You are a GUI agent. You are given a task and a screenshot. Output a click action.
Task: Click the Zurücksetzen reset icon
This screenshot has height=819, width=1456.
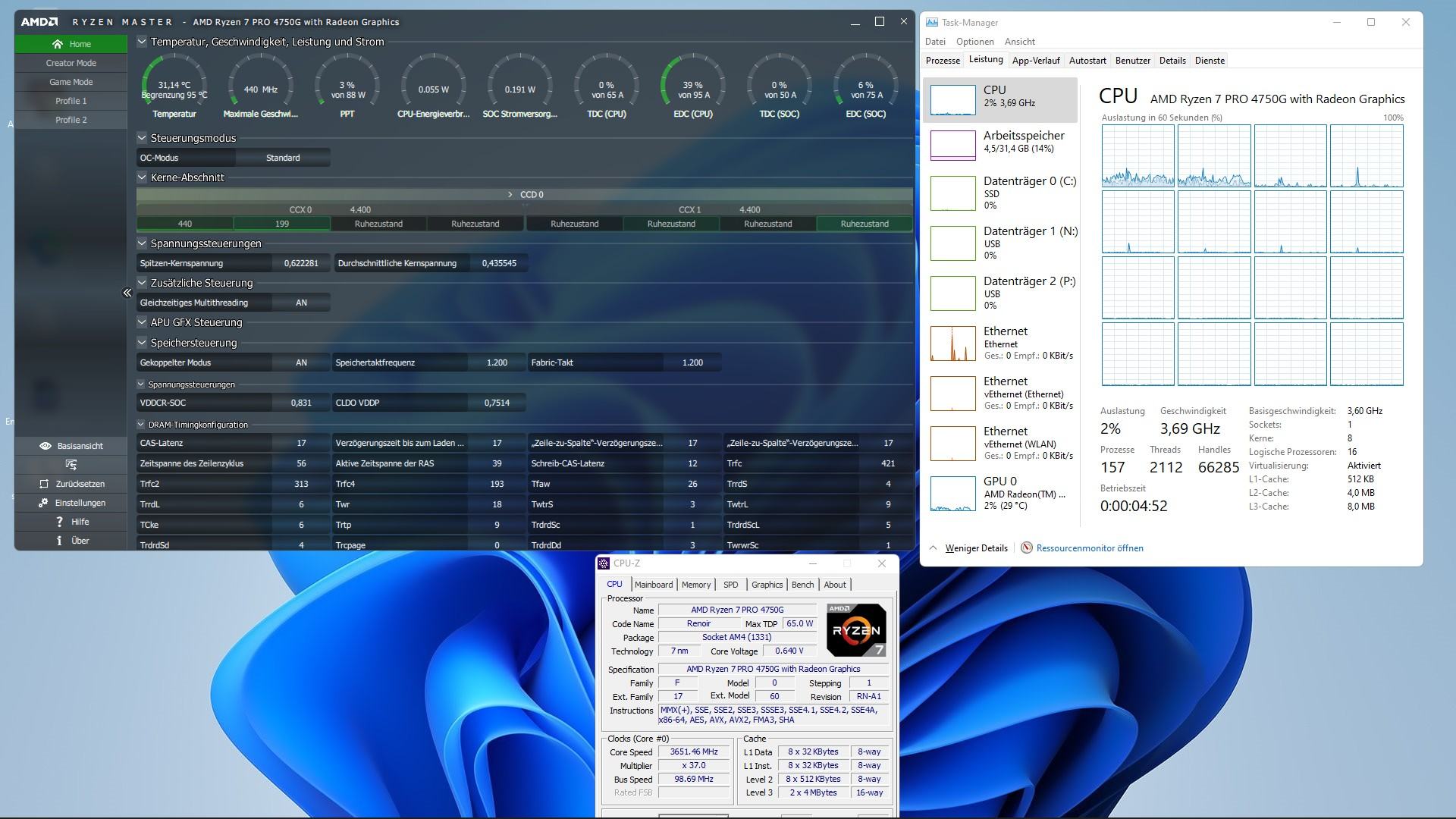[x=44, y=484]
